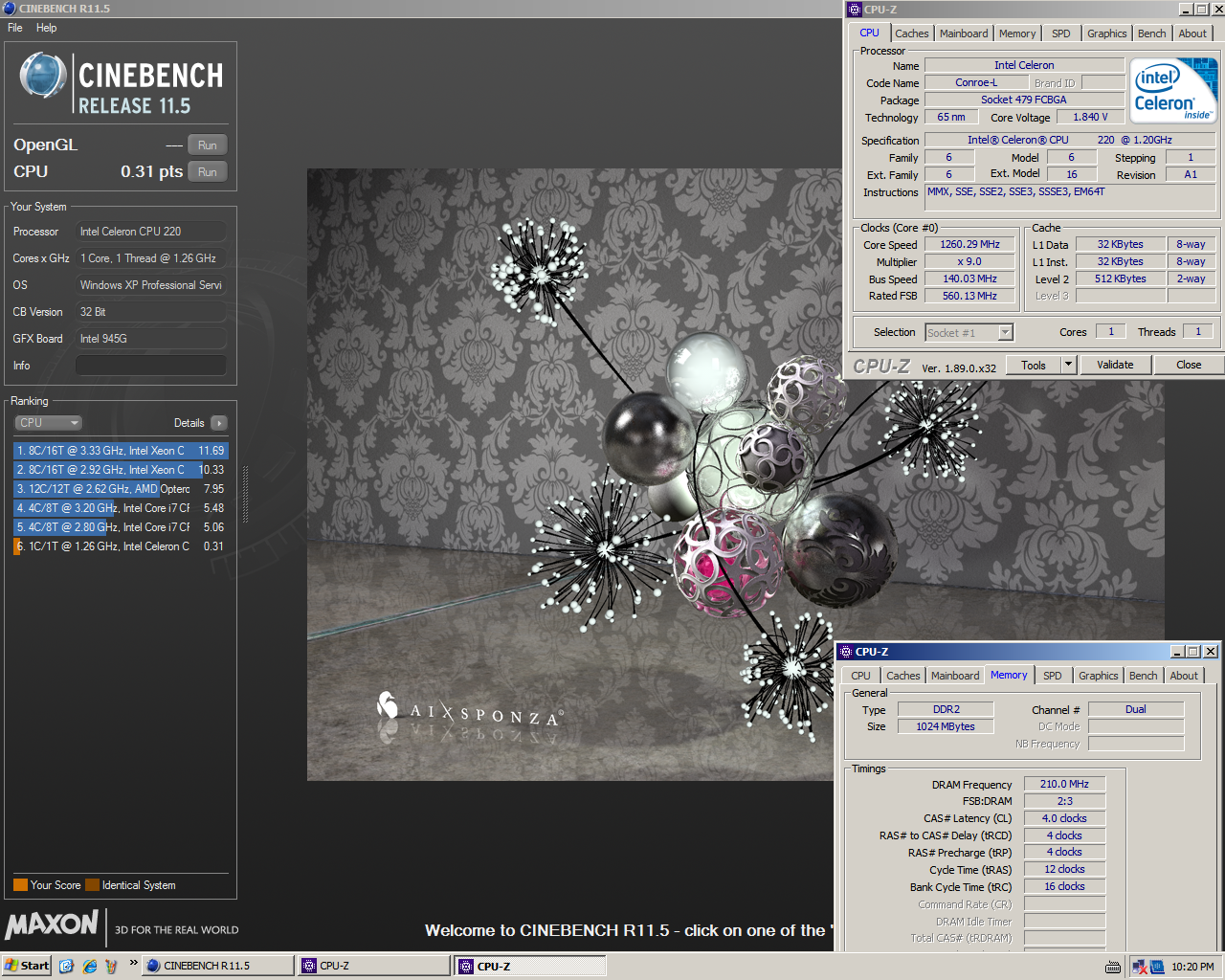Switch to SPD tab in lower CPU-Z window

[x=1053, y=676]
